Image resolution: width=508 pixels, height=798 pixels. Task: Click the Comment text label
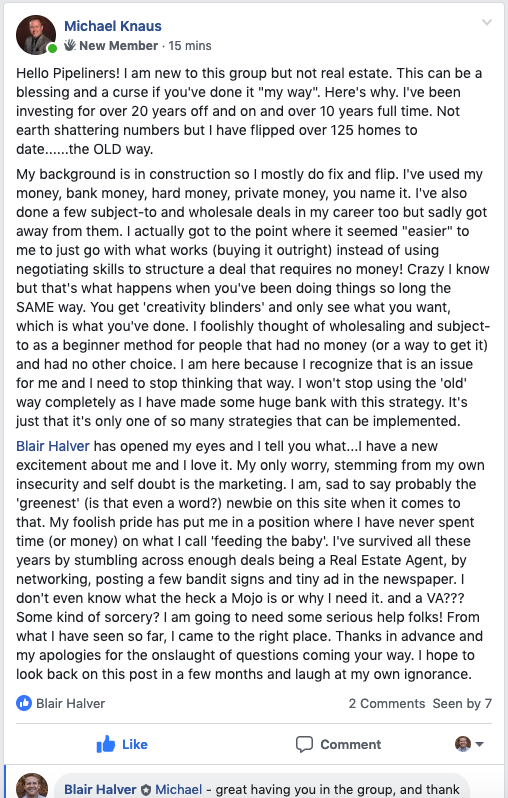(350, 744)
